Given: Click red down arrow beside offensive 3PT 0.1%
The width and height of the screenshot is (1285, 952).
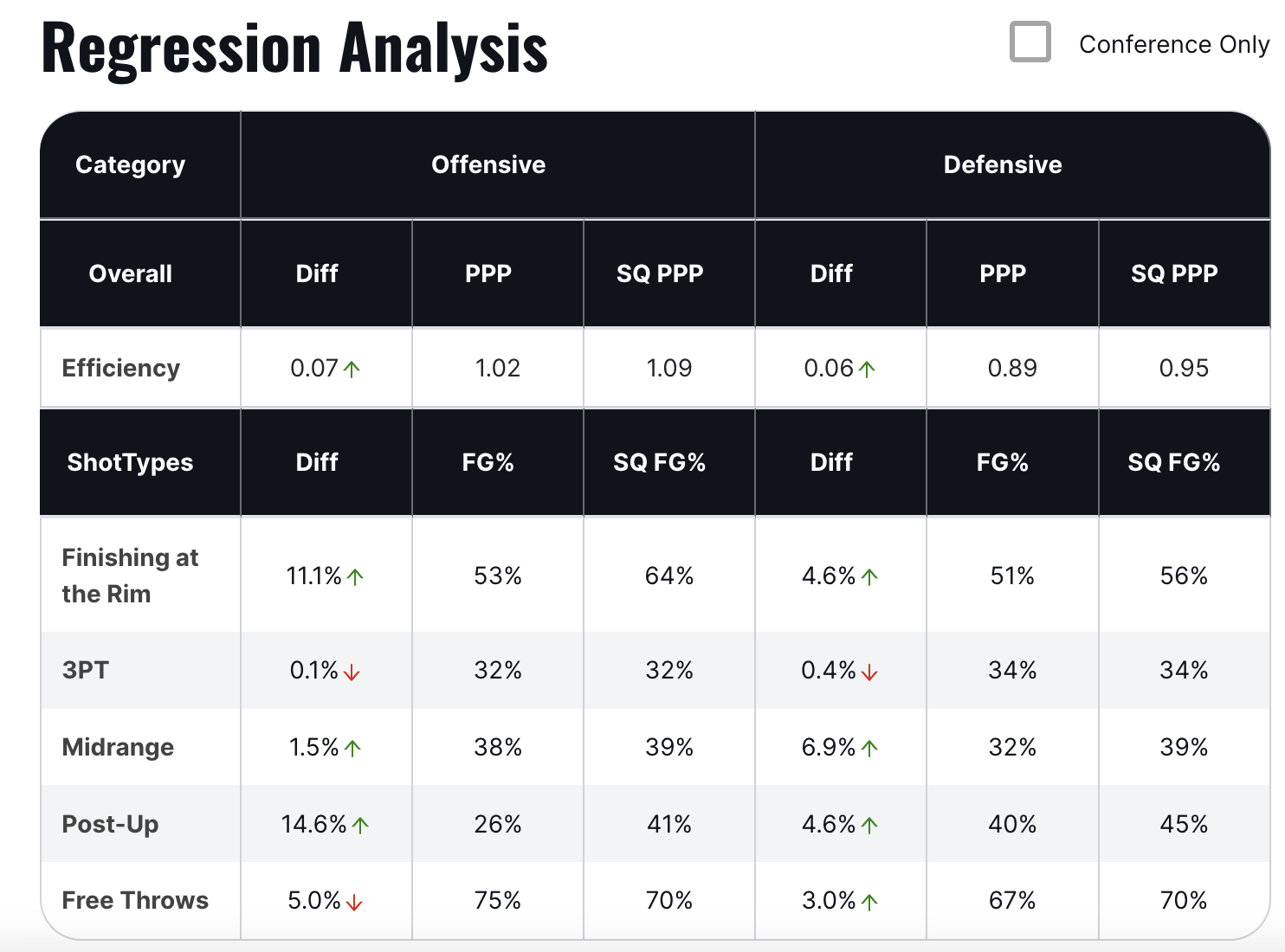Looking at the screenshot, I should pos(352,672).
